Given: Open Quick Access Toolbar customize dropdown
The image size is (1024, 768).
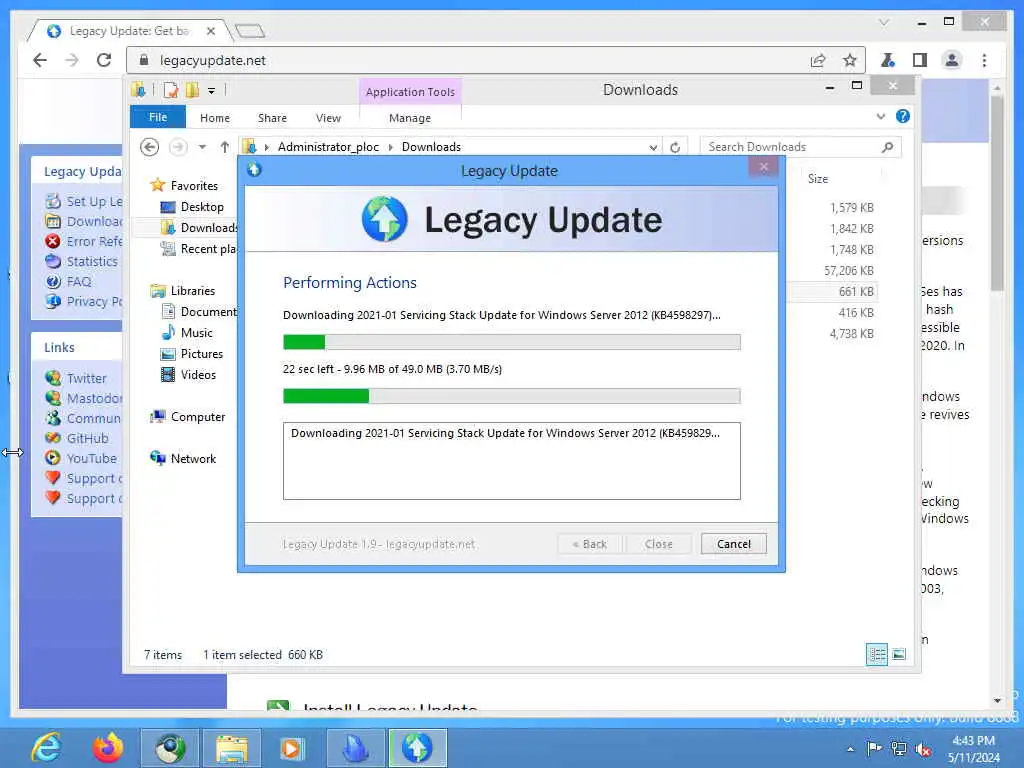Looking at the screenshot, I should [211, 91].
